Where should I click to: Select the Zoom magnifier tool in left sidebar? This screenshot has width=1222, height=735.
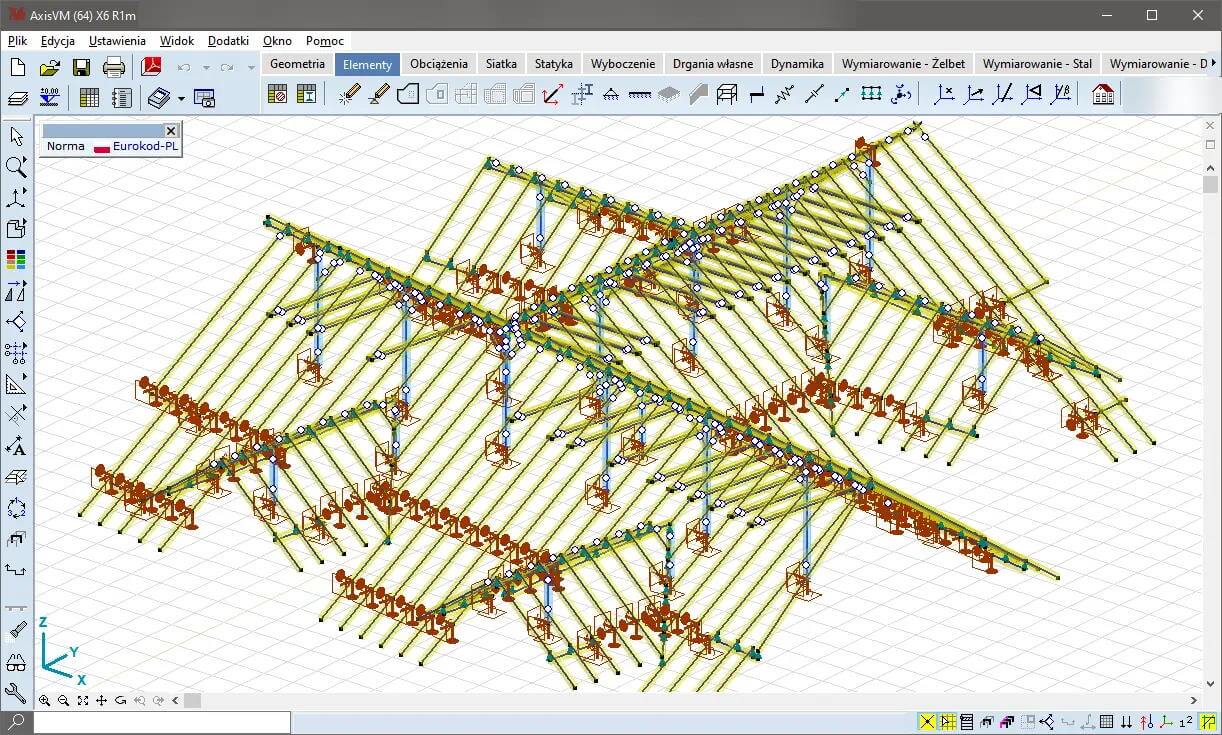(16, 166)
